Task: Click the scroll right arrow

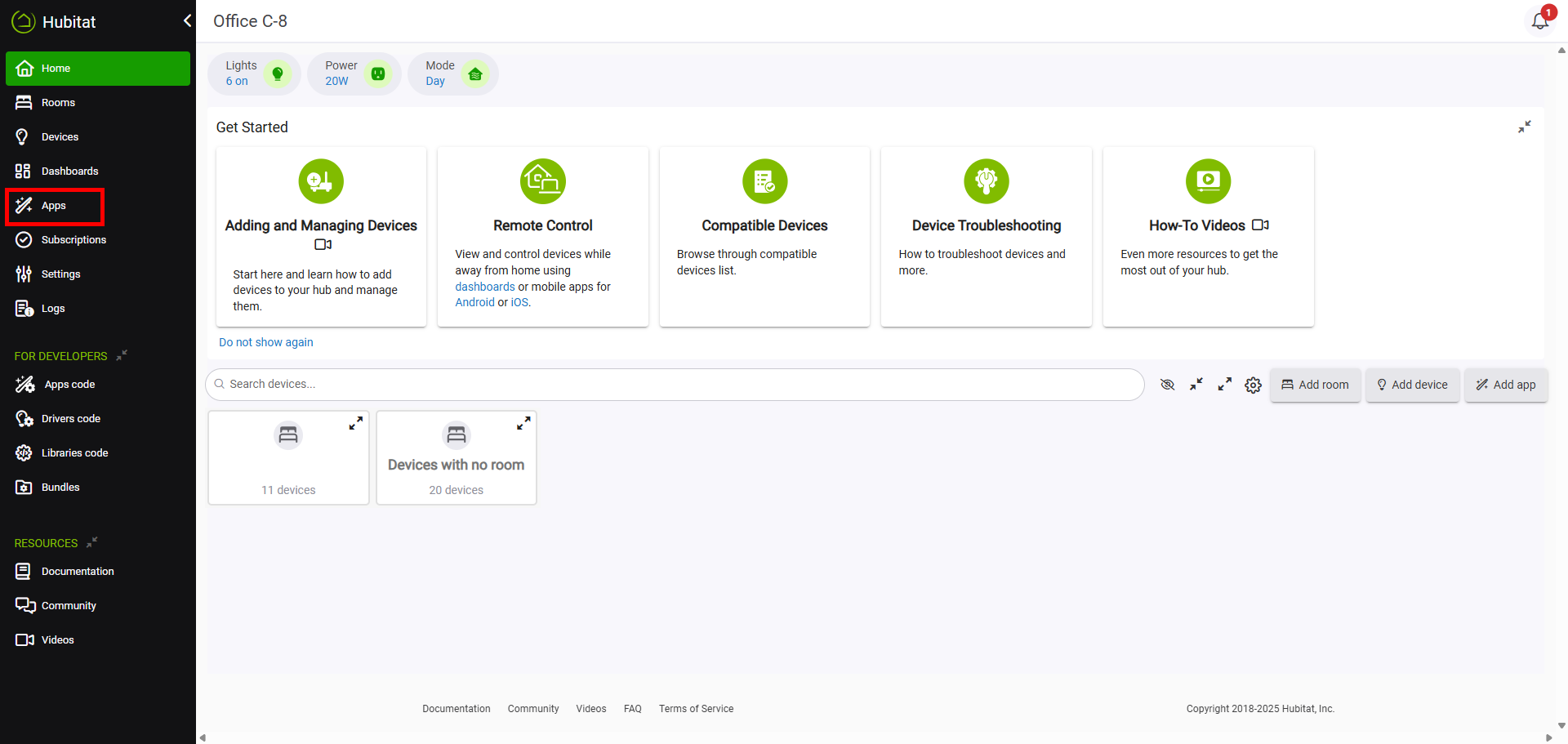Action: point(1548,738)
